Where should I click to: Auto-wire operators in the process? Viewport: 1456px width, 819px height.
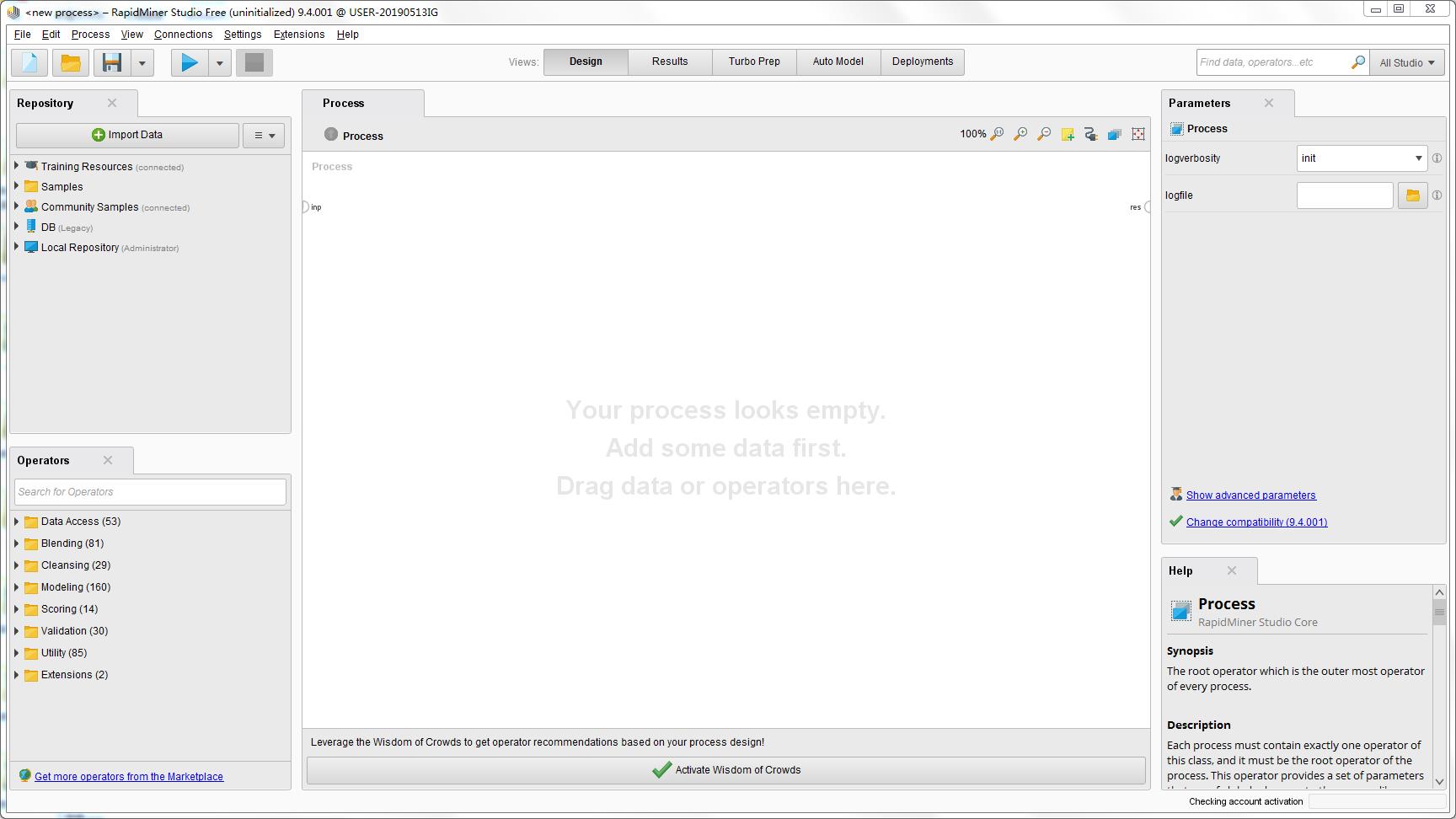[x=1090, y=134]
